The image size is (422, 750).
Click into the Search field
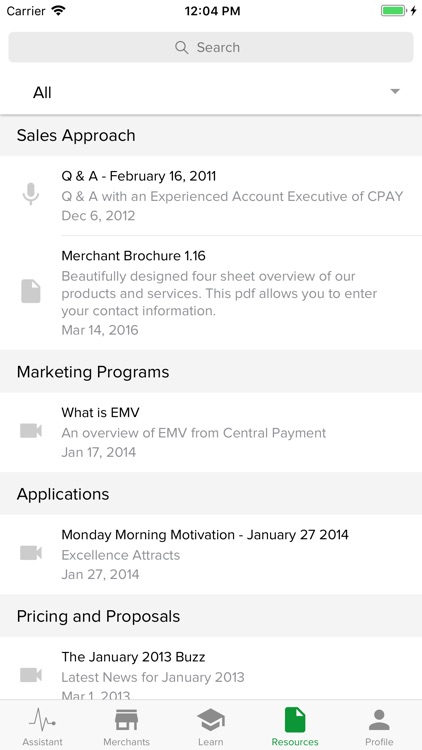point(211,47)
